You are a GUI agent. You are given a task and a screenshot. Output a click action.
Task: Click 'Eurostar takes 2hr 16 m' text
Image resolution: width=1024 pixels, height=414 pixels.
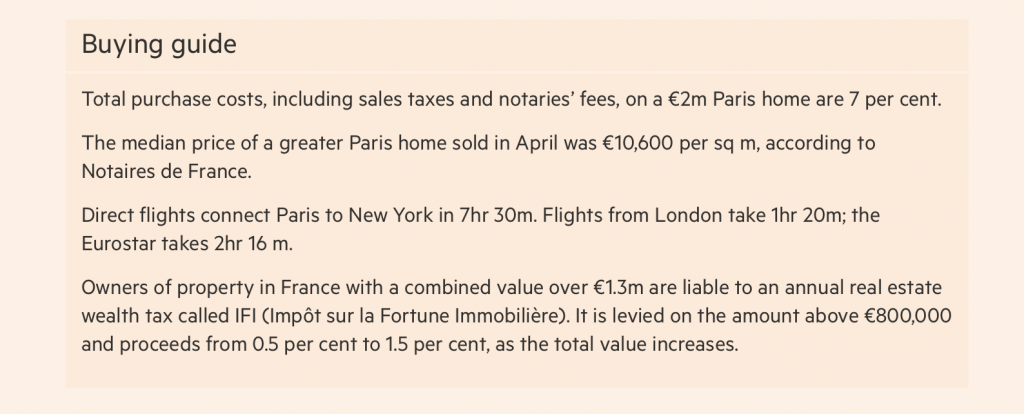(187, 244)
